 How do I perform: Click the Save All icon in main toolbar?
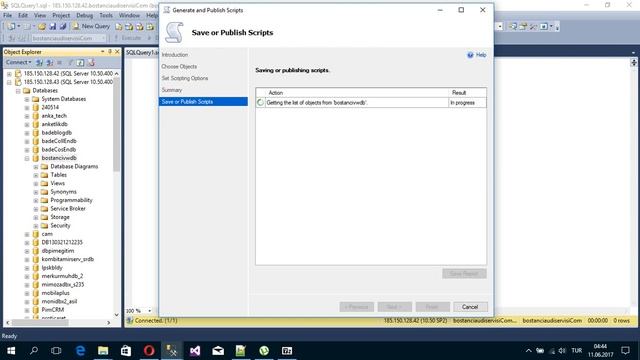pos(63,27)
